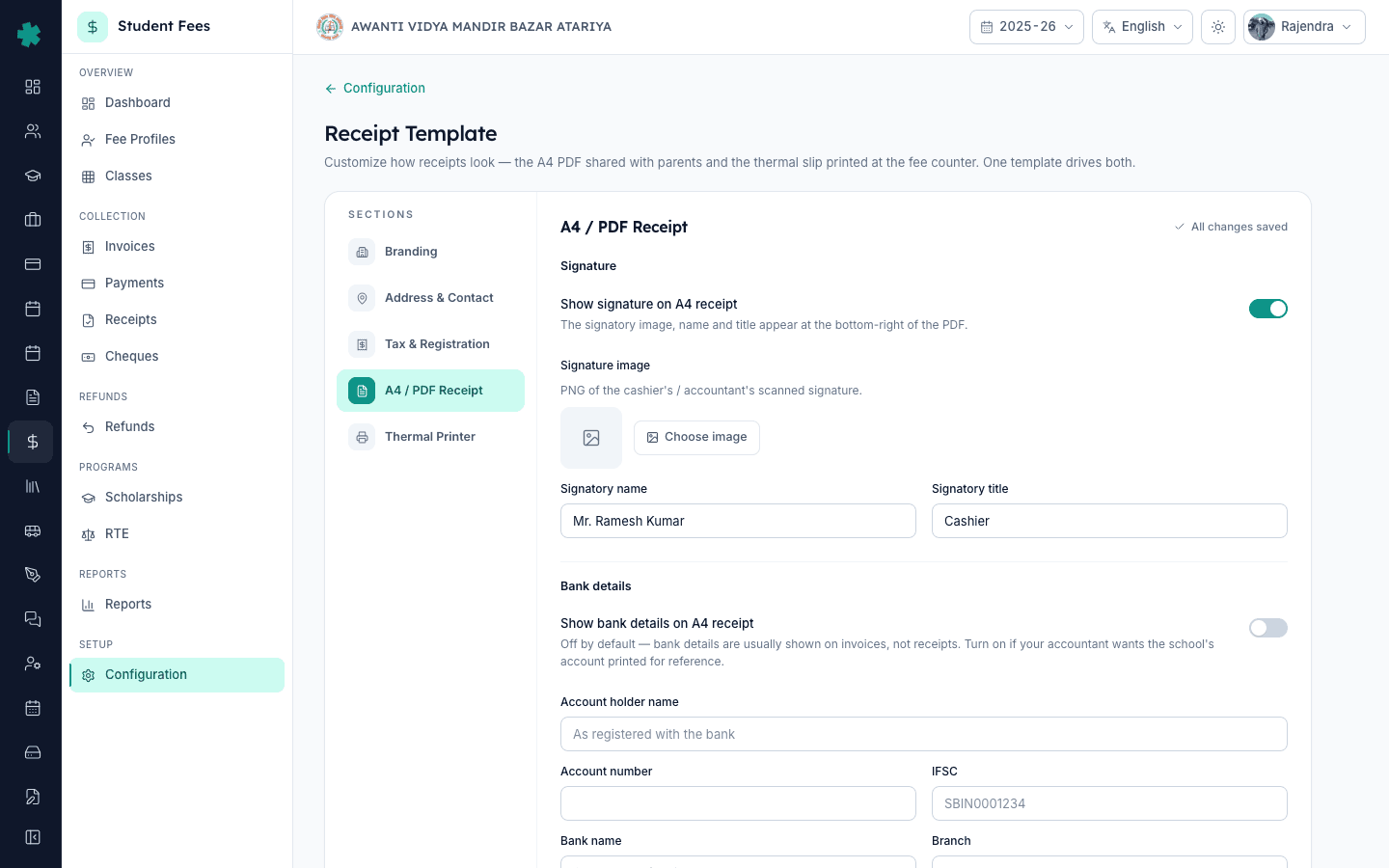Select A4 / PDF Receipt section
Screen dimensions: 1389x868
click(x=430, y=391)
